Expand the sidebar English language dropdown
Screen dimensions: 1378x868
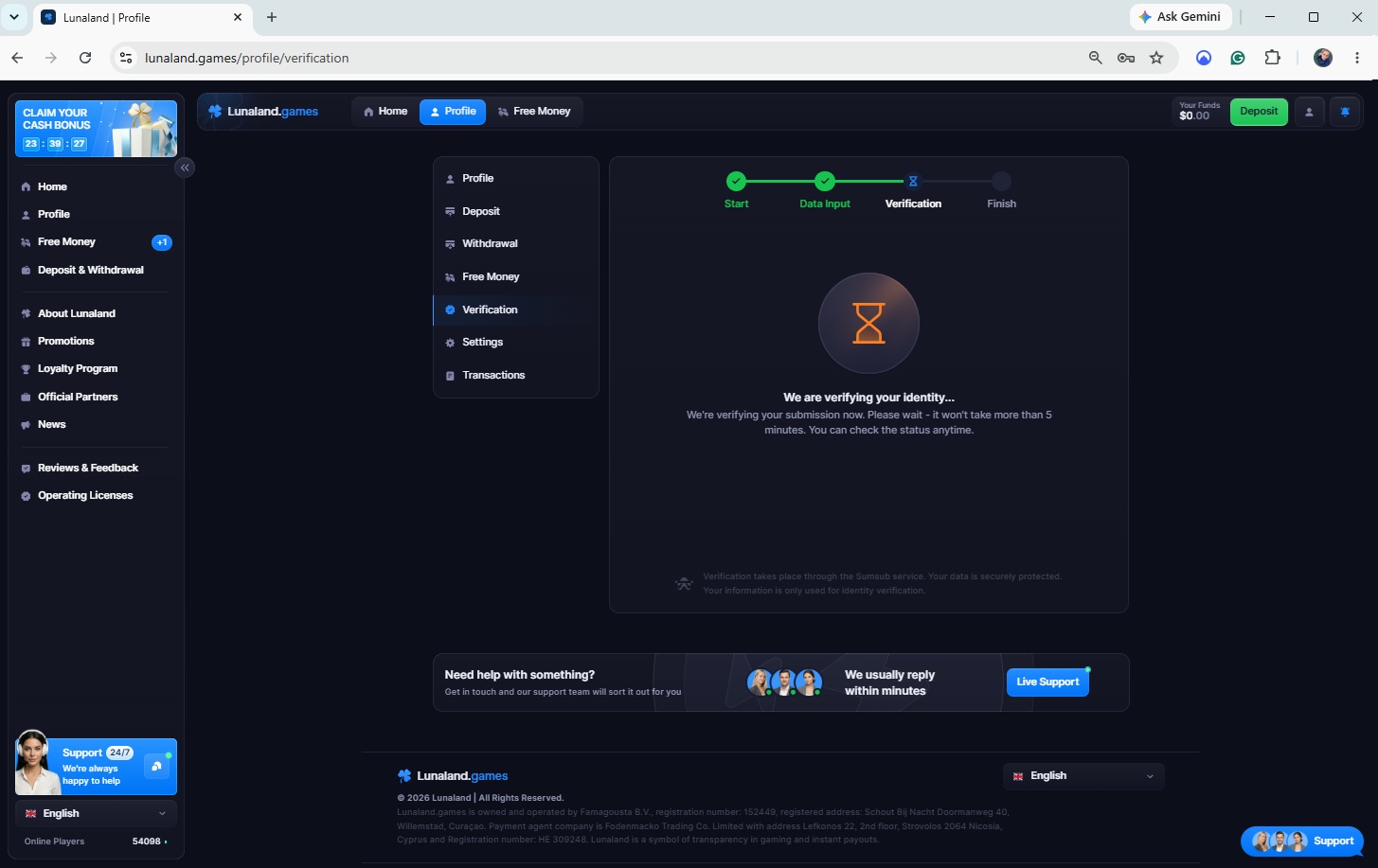[97, 814]
